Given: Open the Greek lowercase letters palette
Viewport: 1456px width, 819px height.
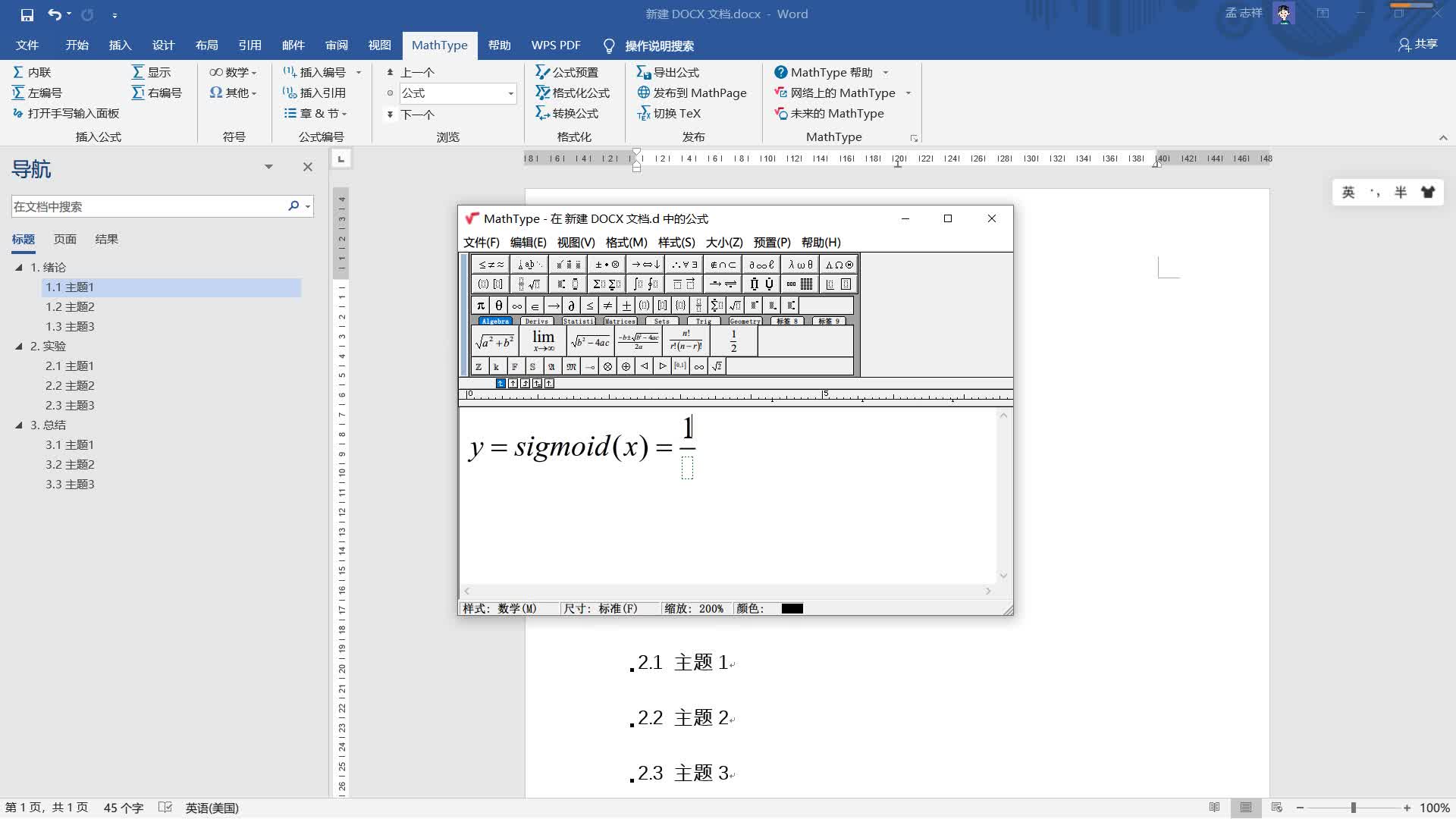Looking at the screenshot, I should (x=800, y=265).
